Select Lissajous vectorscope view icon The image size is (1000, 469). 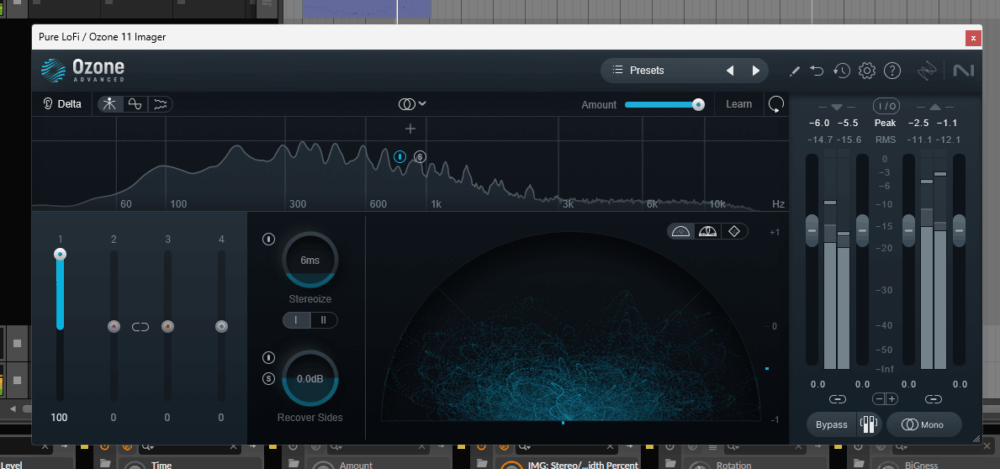click(734, 232)
